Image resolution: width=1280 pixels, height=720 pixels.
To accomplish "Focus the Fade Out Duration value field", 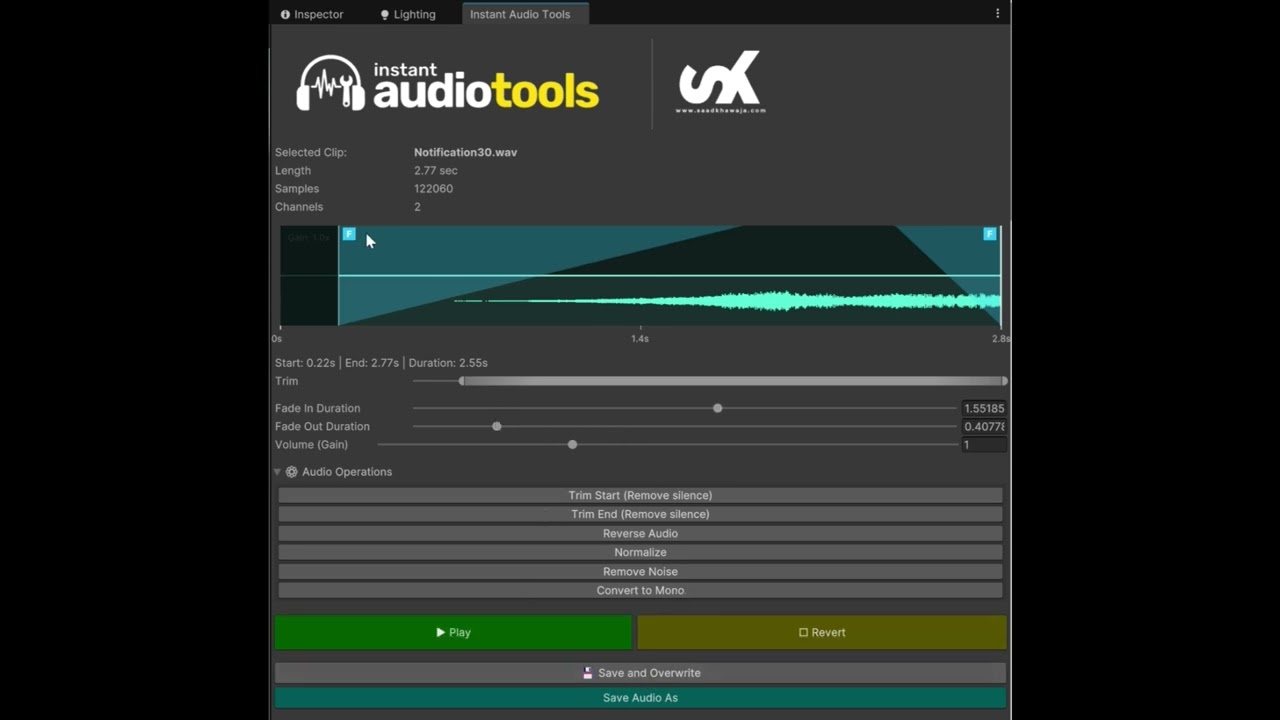I will pyautogui.click(x=983, y=426).
